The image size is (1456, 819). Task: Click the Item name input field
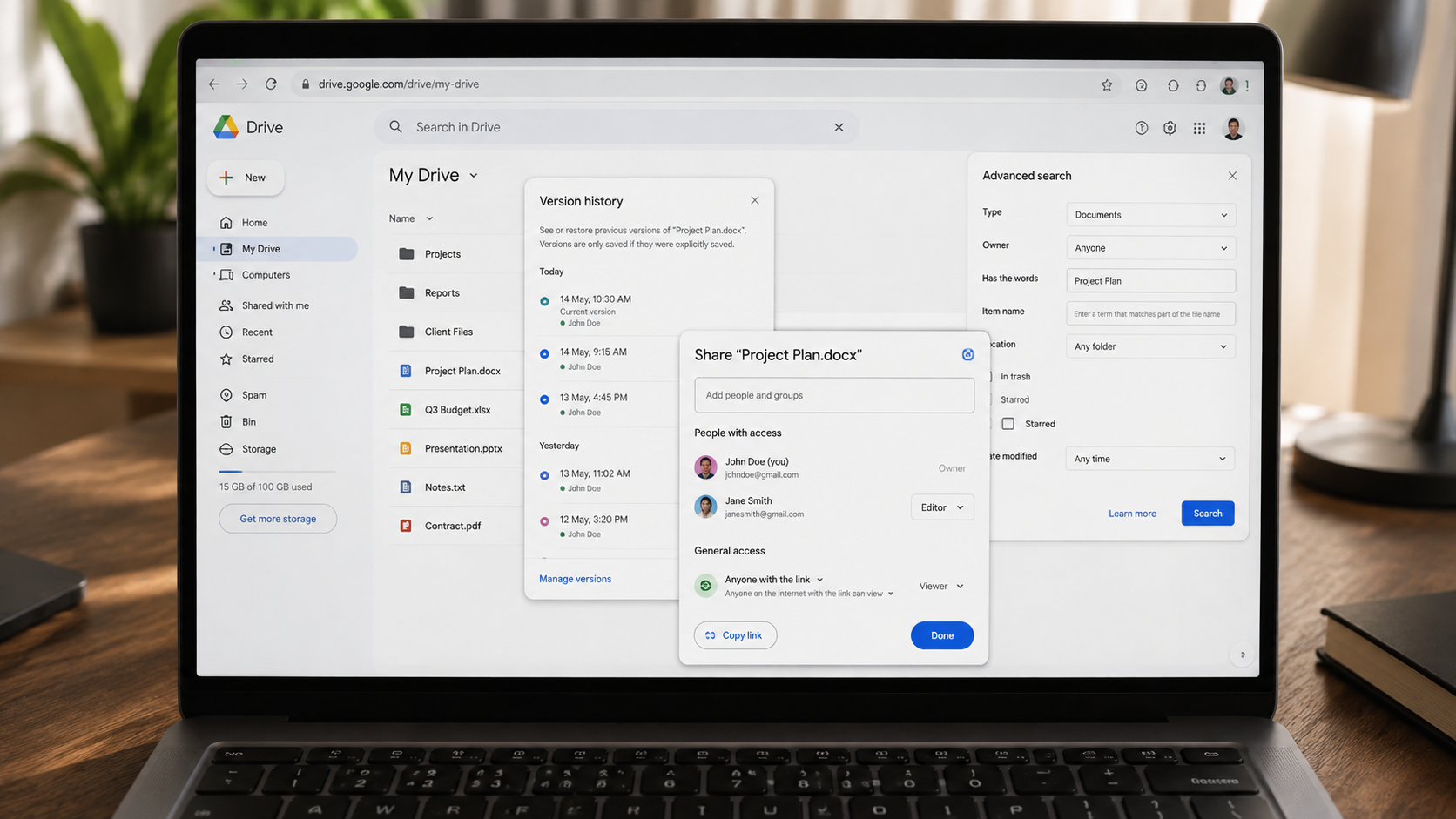(1150, 313)
